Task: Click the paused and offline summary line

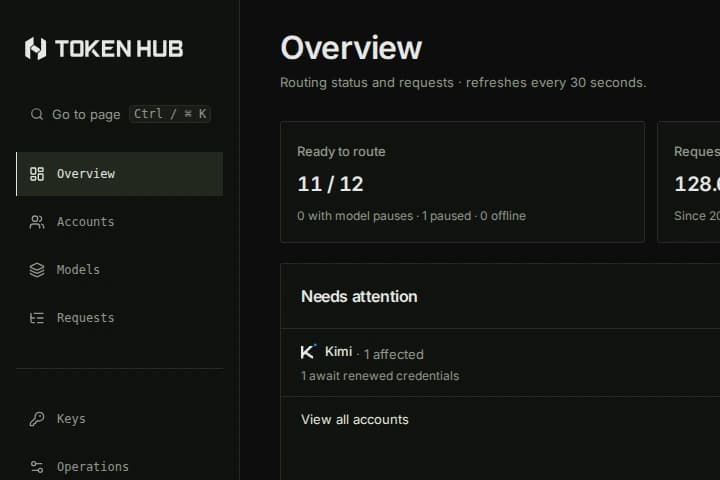Action: (x=411, y=216)
